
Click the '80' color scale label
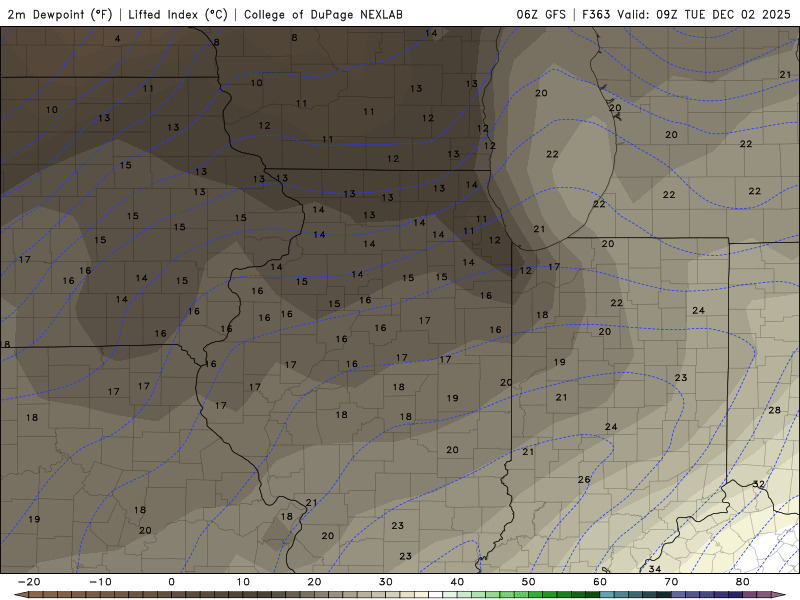click(743, 582)
